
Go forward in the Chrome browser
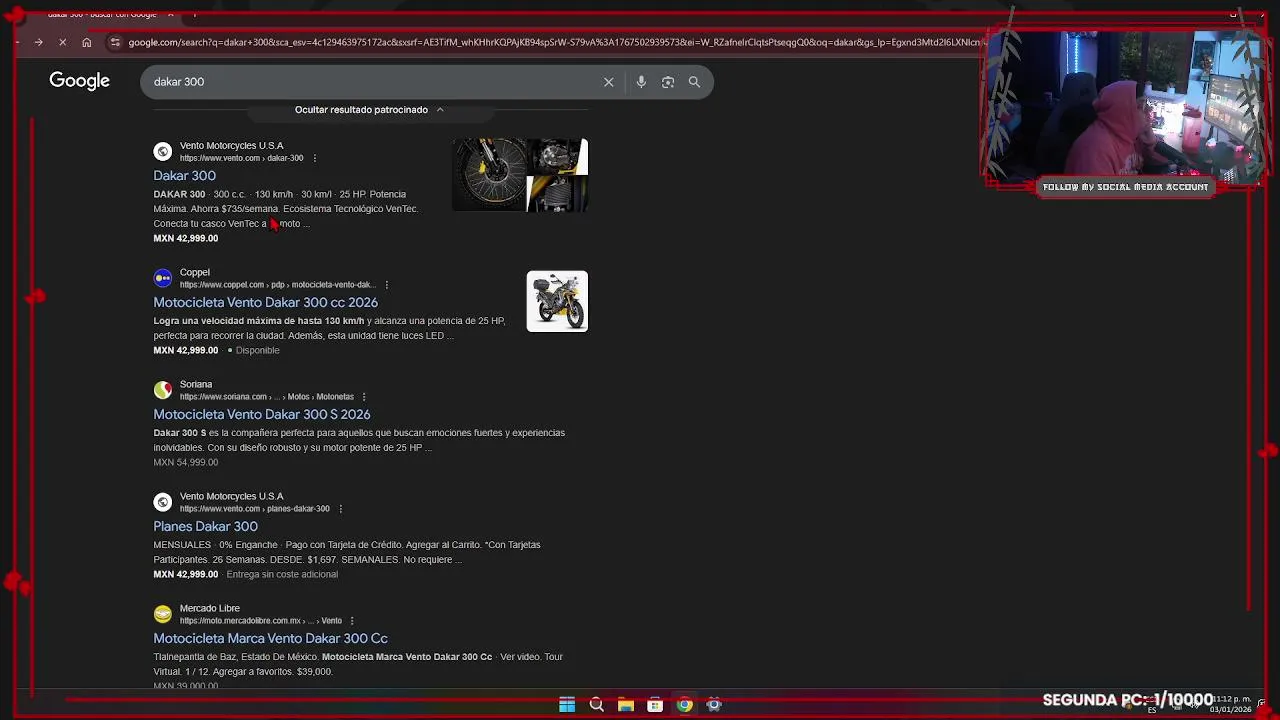pos(38,42)
